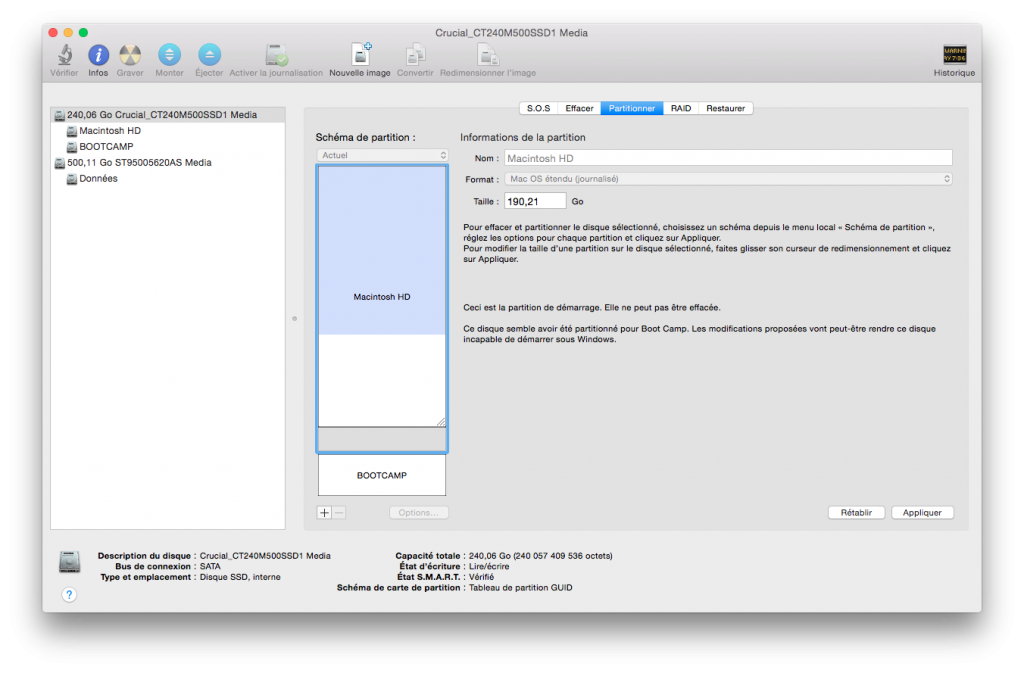Select the Macintosh HD partition block

(x=382, y=296)
